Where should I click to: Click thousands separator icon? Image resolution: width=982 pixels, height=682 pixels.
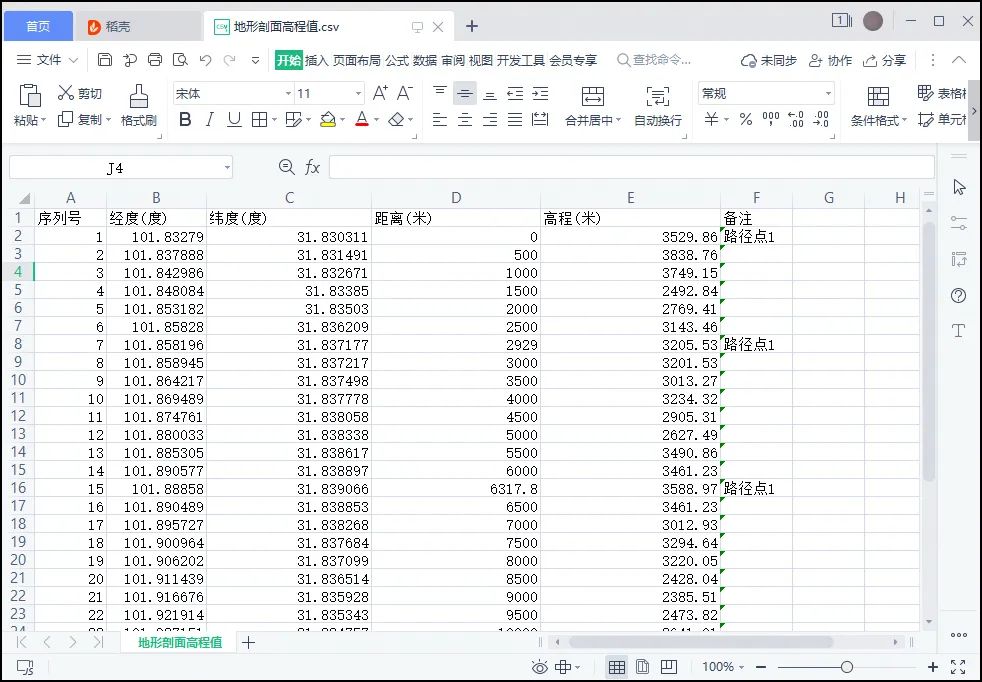click(x=770, y=119)
